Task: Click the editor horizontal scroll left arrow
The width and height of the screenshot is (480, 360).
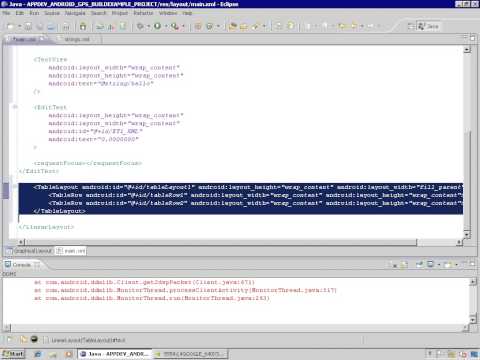Action: point(21,242)
